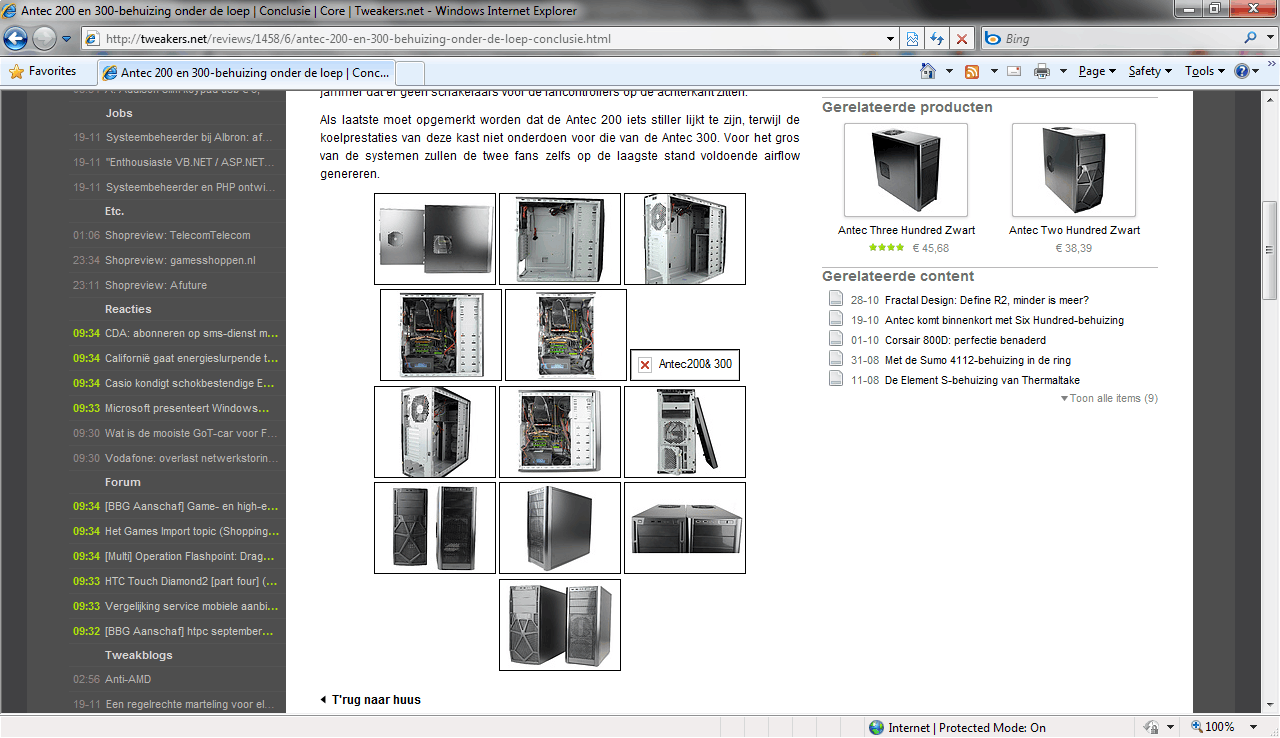Open the Feeds dropdown arrow
This screenshot has height=738, width=1280.
tap(993, 71)
